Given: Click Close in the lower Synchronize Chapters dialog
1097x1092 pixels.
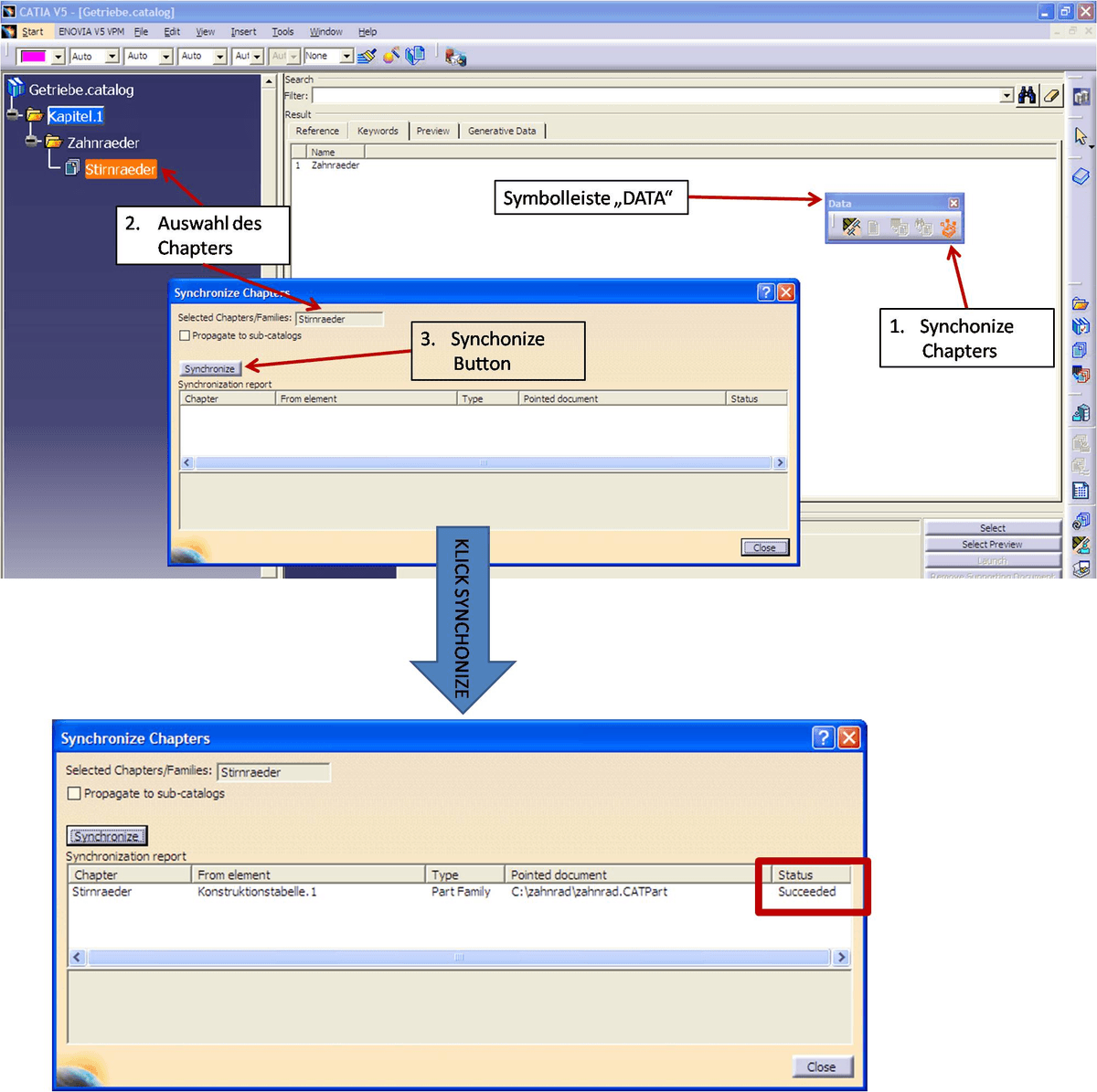Looking at the screenshot, I should tap(821, 1066).
